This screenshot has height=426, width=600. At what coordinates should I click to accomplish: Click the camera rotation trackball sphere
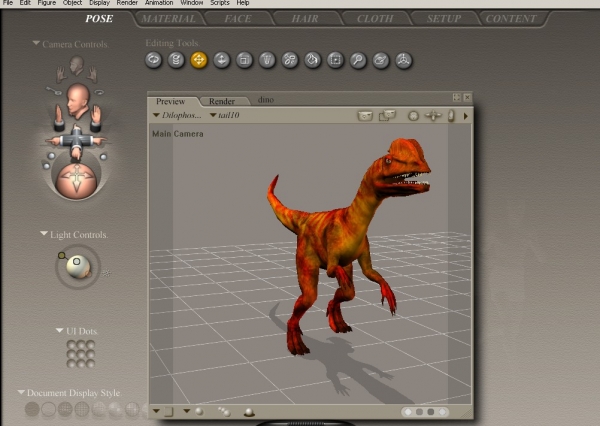coord(77,179)
